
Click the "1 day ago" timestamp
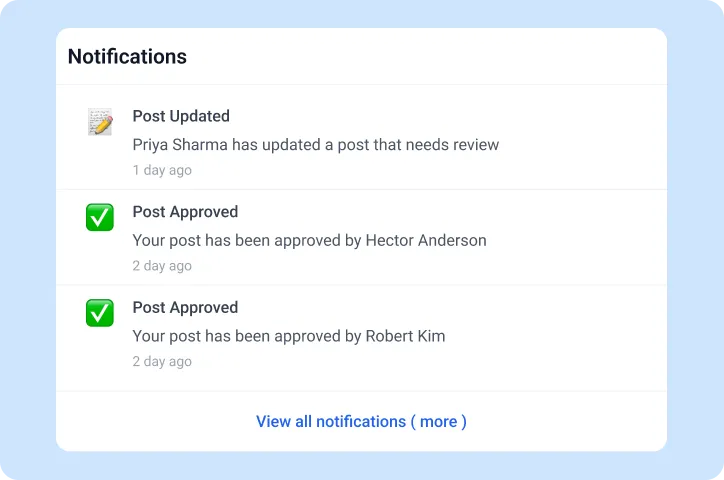162,171
